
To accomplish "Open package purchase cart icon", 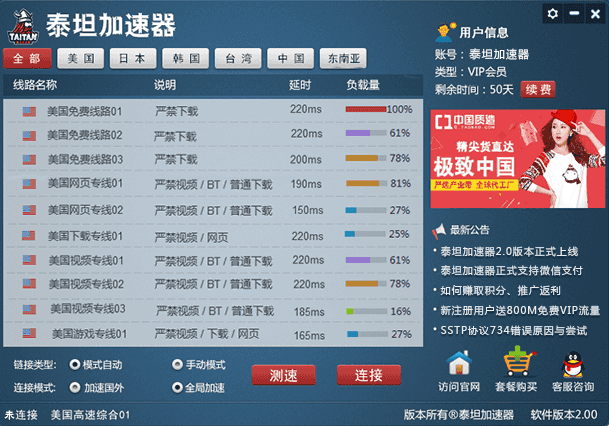I will (519, 362).
